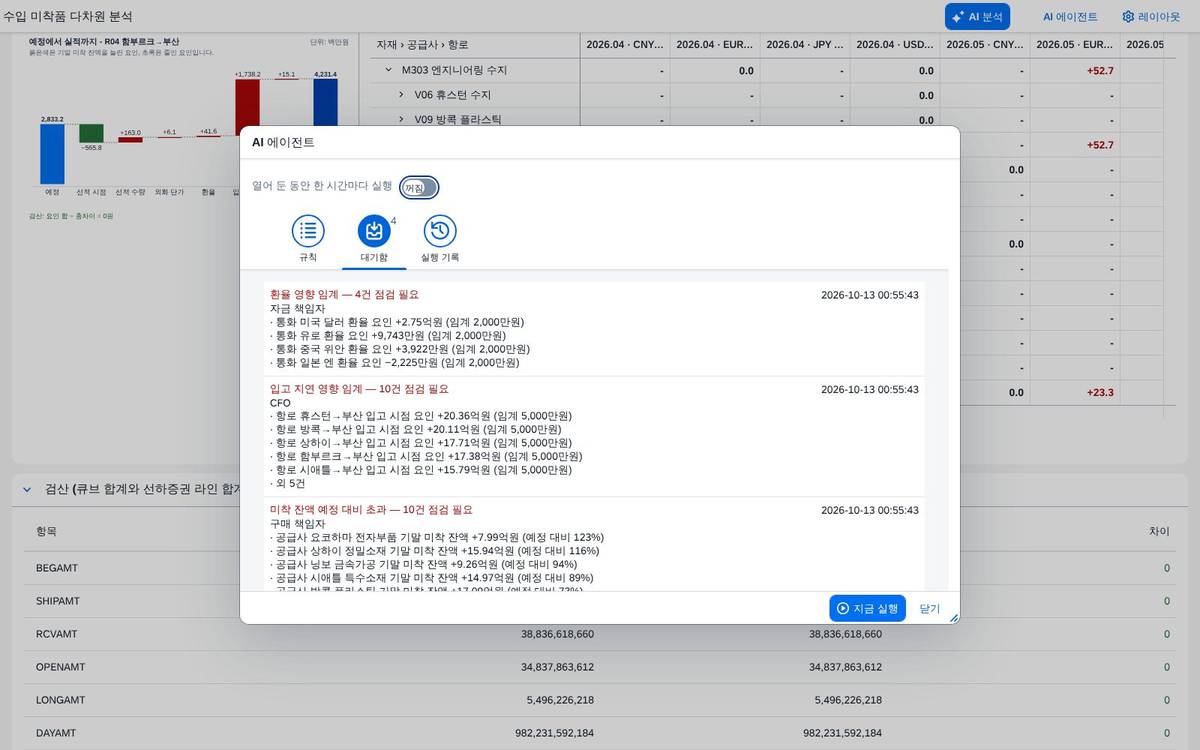Collapse the M303 엔지니어링 수지 row

point(389,70)
